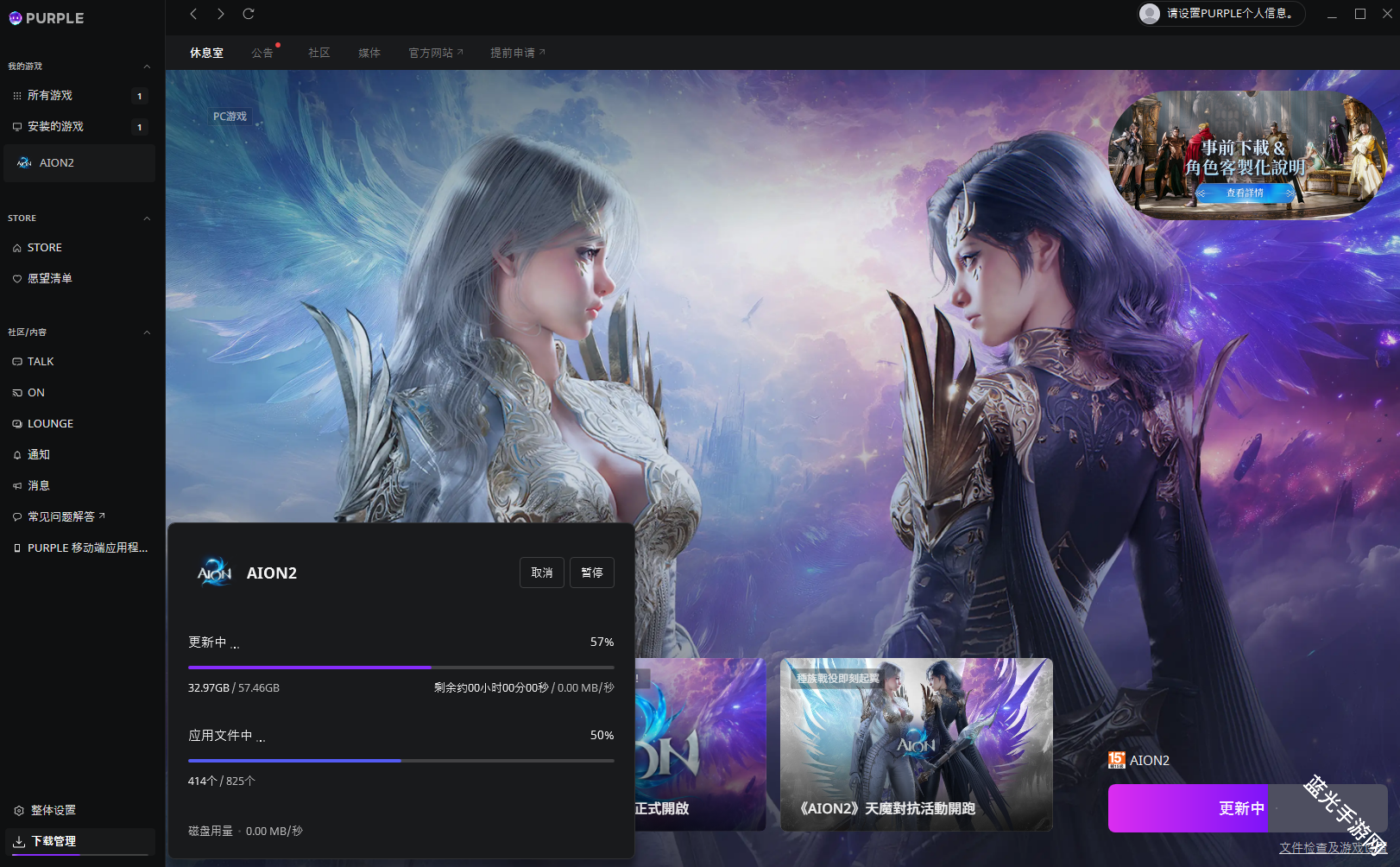Click 取消 to cancel AION2 update
1400x867 pixels.
pos(542,573)
